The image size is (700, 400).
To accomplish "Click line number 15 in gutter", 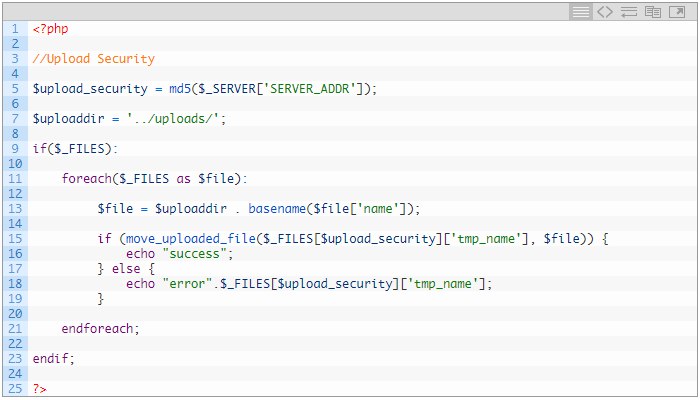I will 15,239.
